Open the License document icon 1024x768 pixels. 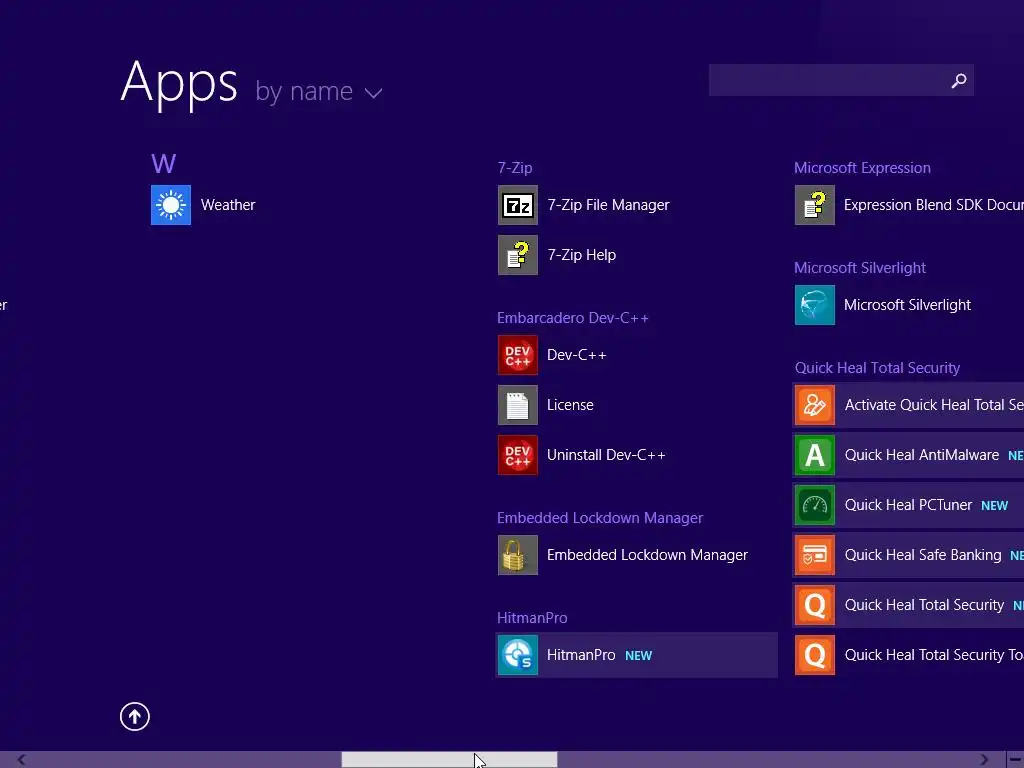517,405
